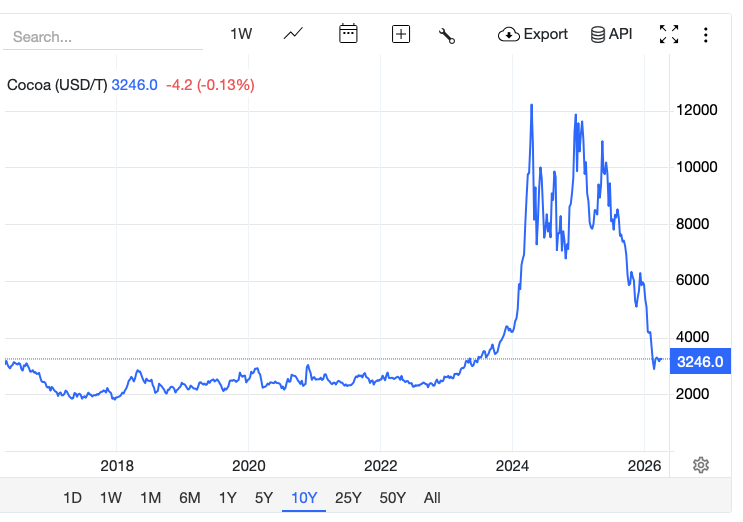Select the 1Y time range
This screenshot has height=522, width=743.
tap(227, 498)
